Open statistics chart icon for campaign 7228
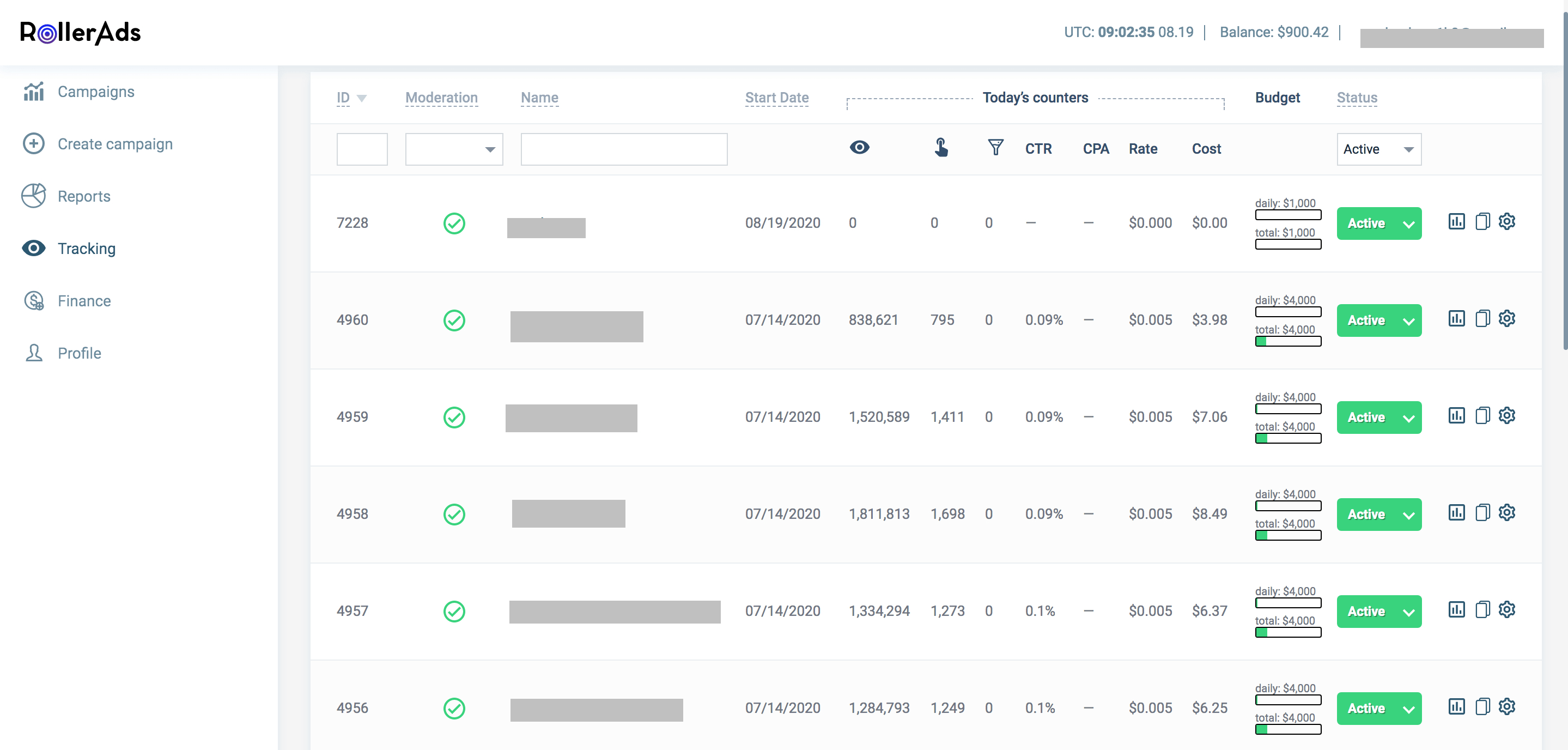 point(1456,222)
